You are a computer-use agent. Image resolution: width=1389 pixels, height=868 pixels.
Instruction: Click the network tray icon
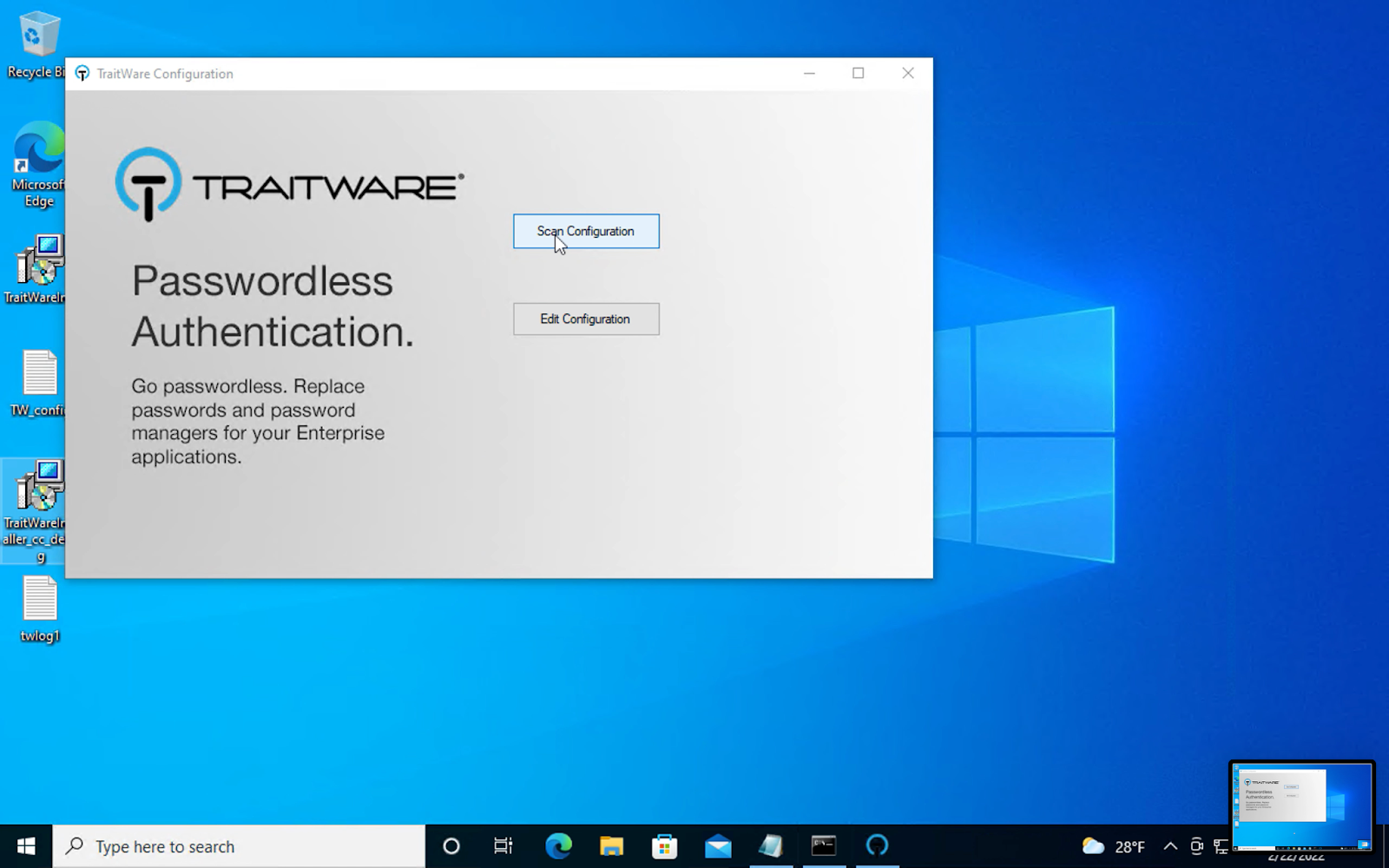pyautogui.click(x=1221, y=846)
